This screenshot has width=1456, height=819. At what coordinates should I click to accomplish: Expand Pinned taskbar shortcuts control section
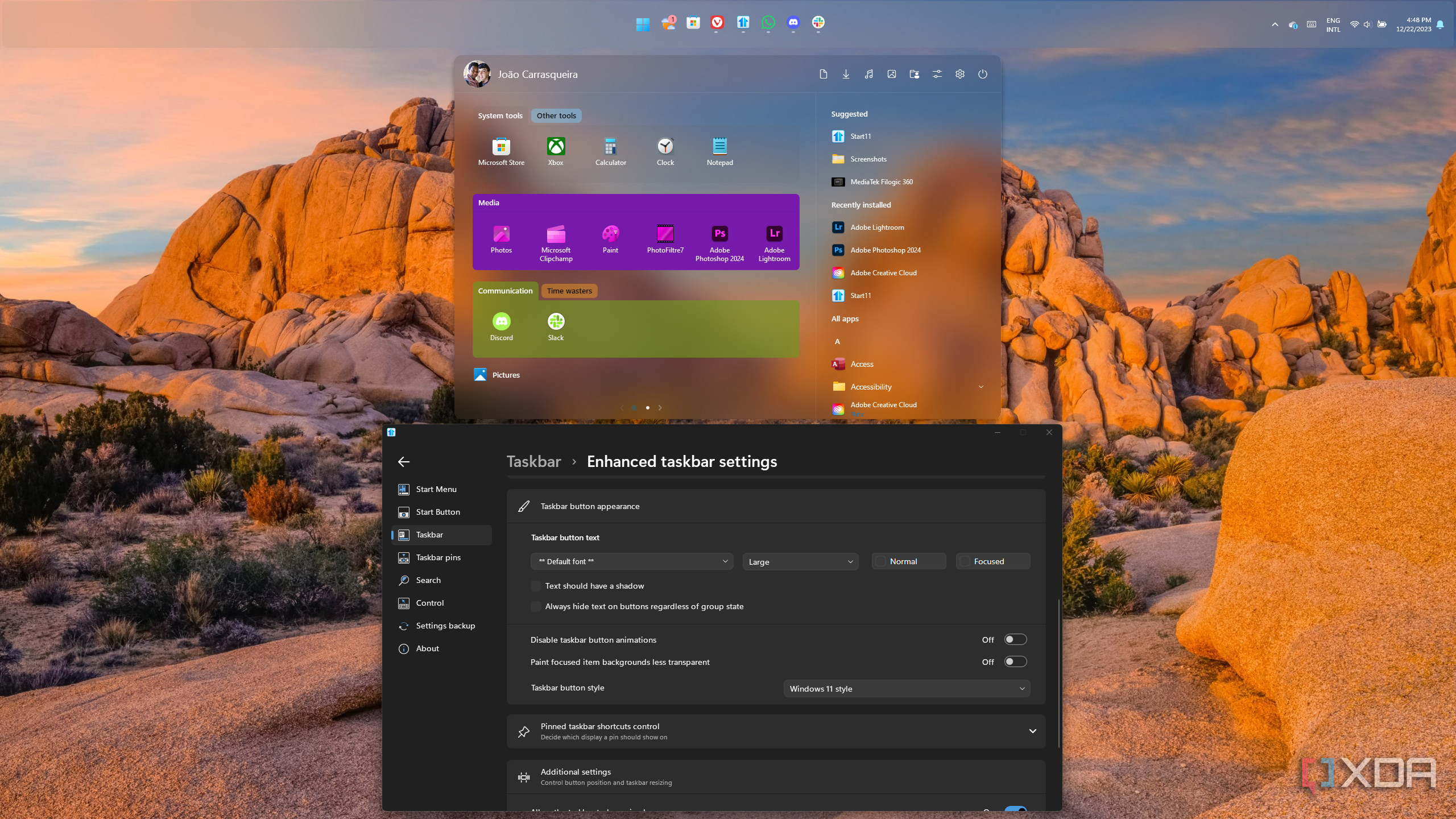pyautogui.click(x=1032, y=731)
